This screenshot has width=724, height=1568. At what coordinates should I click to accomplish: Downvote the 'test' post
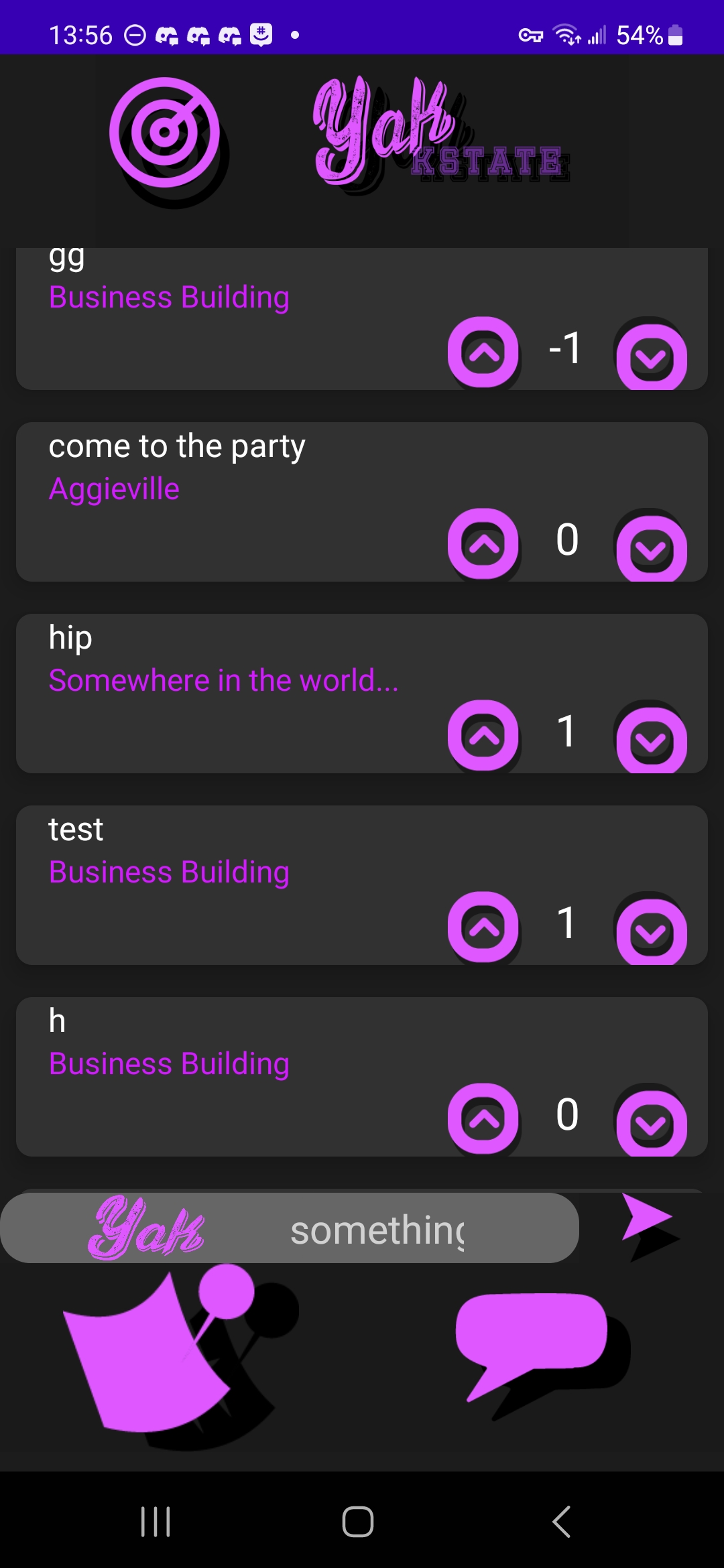point(651,931)
